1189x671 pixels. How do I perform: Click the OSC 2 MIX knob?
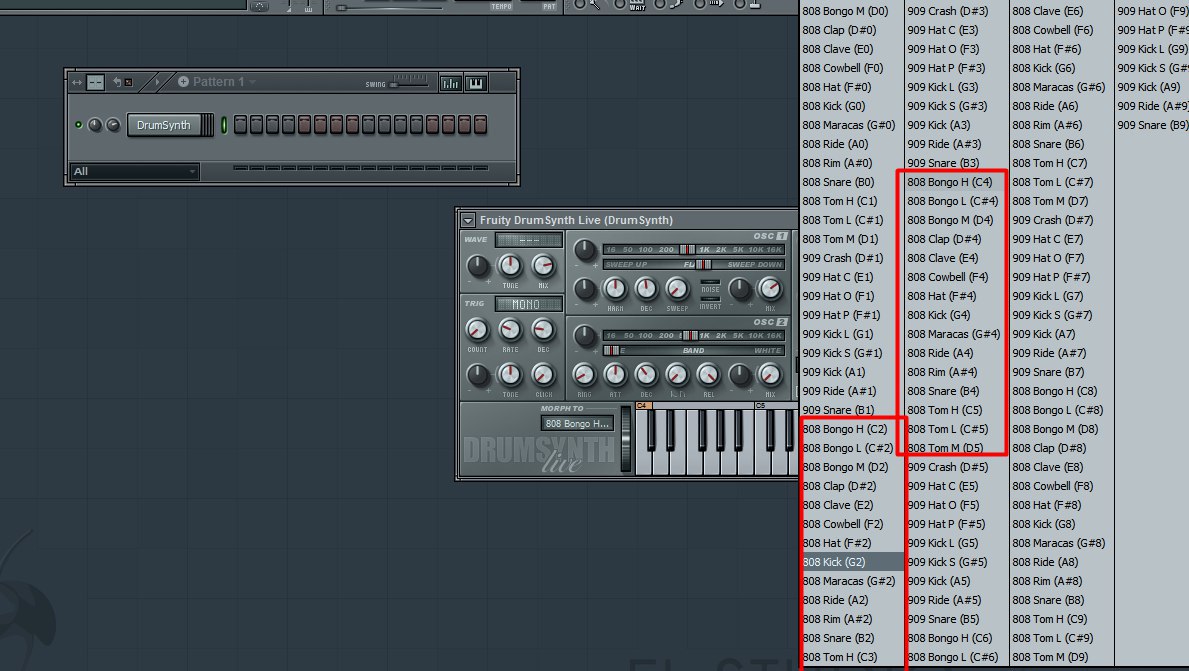click(770, 375)
